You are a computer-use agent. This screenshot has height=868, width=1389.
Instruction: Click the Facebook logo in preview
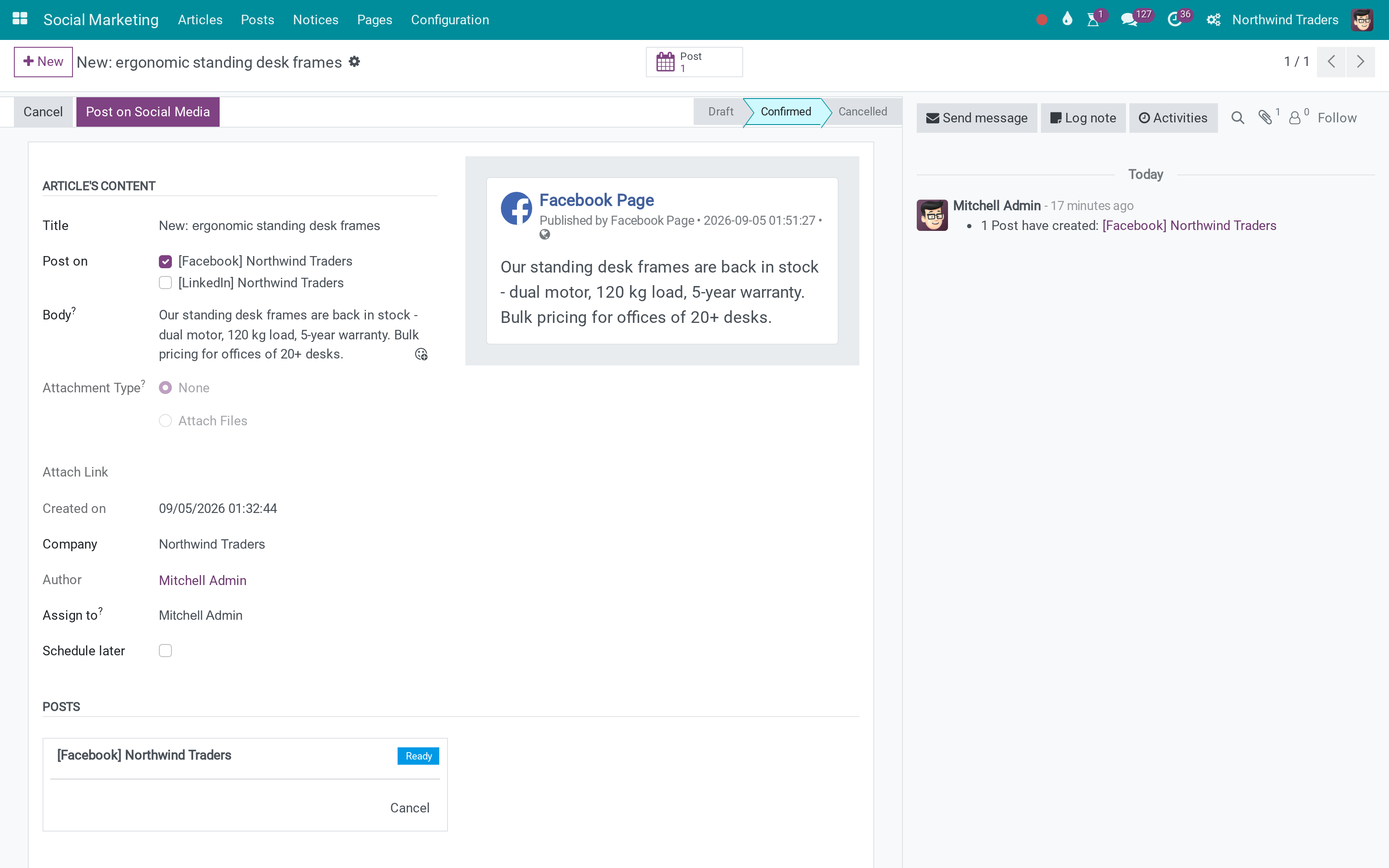[x=516, y=208]
